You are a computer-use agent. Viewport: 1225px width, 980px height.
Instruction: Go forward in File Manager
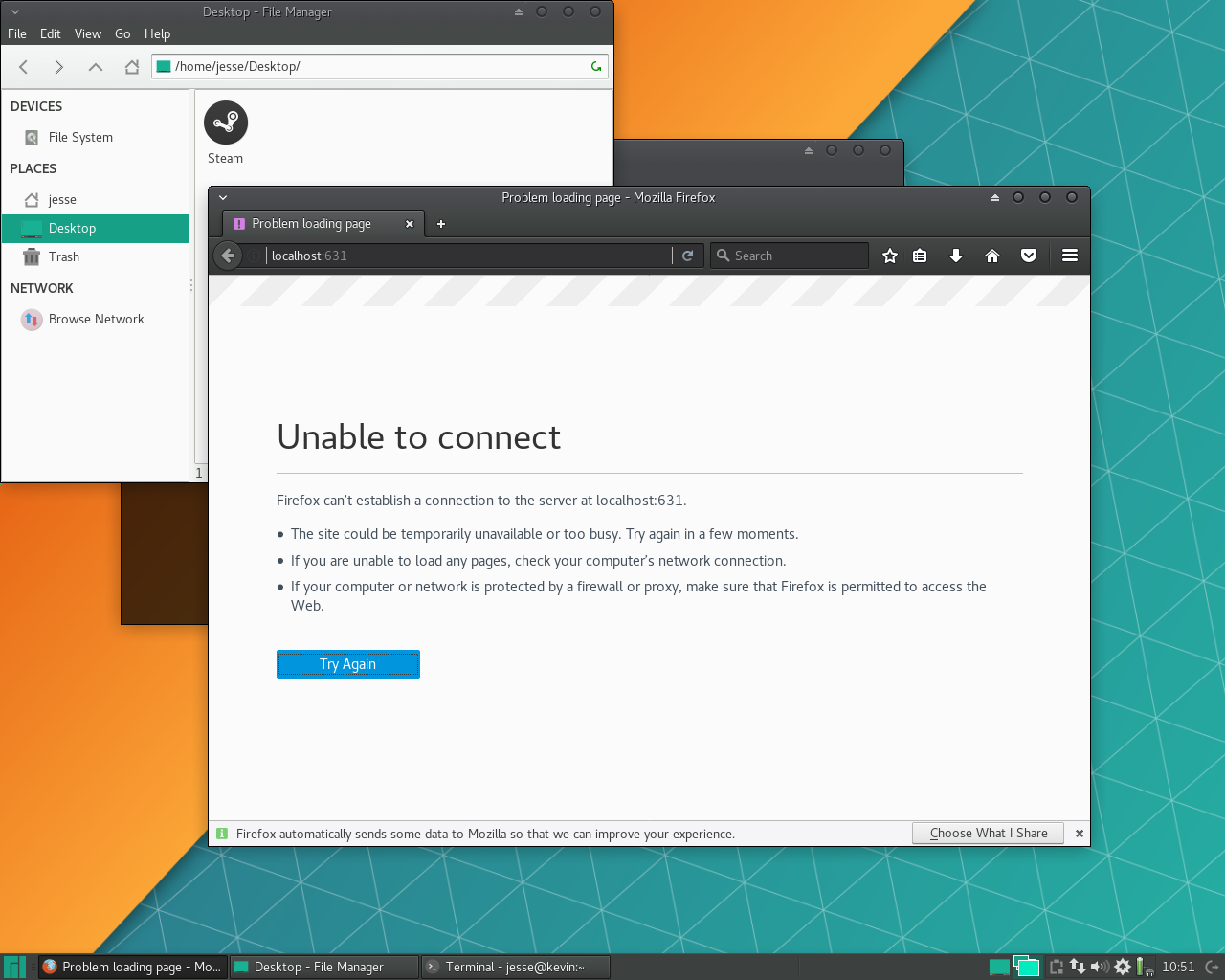[x=59, y=67]
